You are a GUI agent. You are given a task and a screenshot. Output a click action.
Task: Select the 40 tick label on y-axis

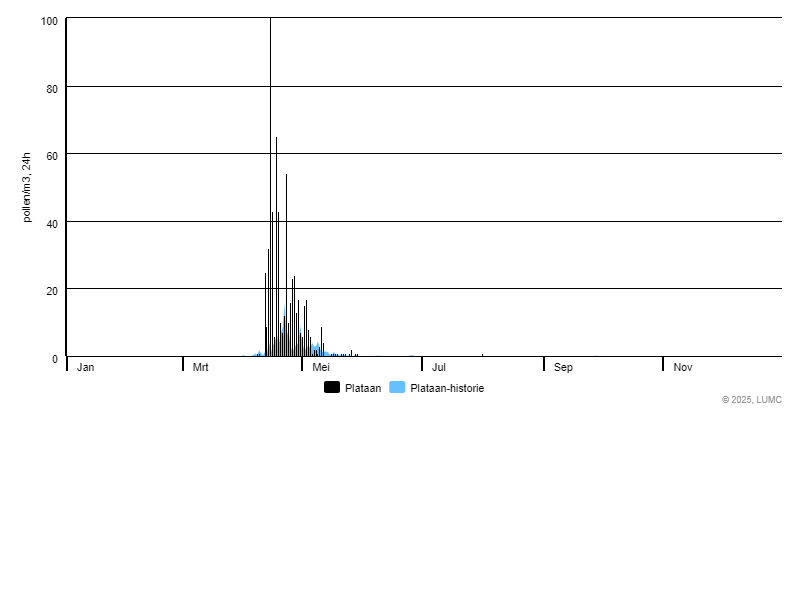pyautogui.click(x=52, y=223)
